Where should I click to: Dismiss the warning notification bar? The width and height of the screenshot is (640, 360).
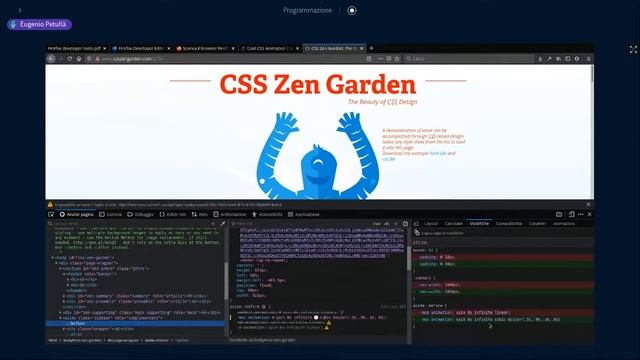pos(588,204)
